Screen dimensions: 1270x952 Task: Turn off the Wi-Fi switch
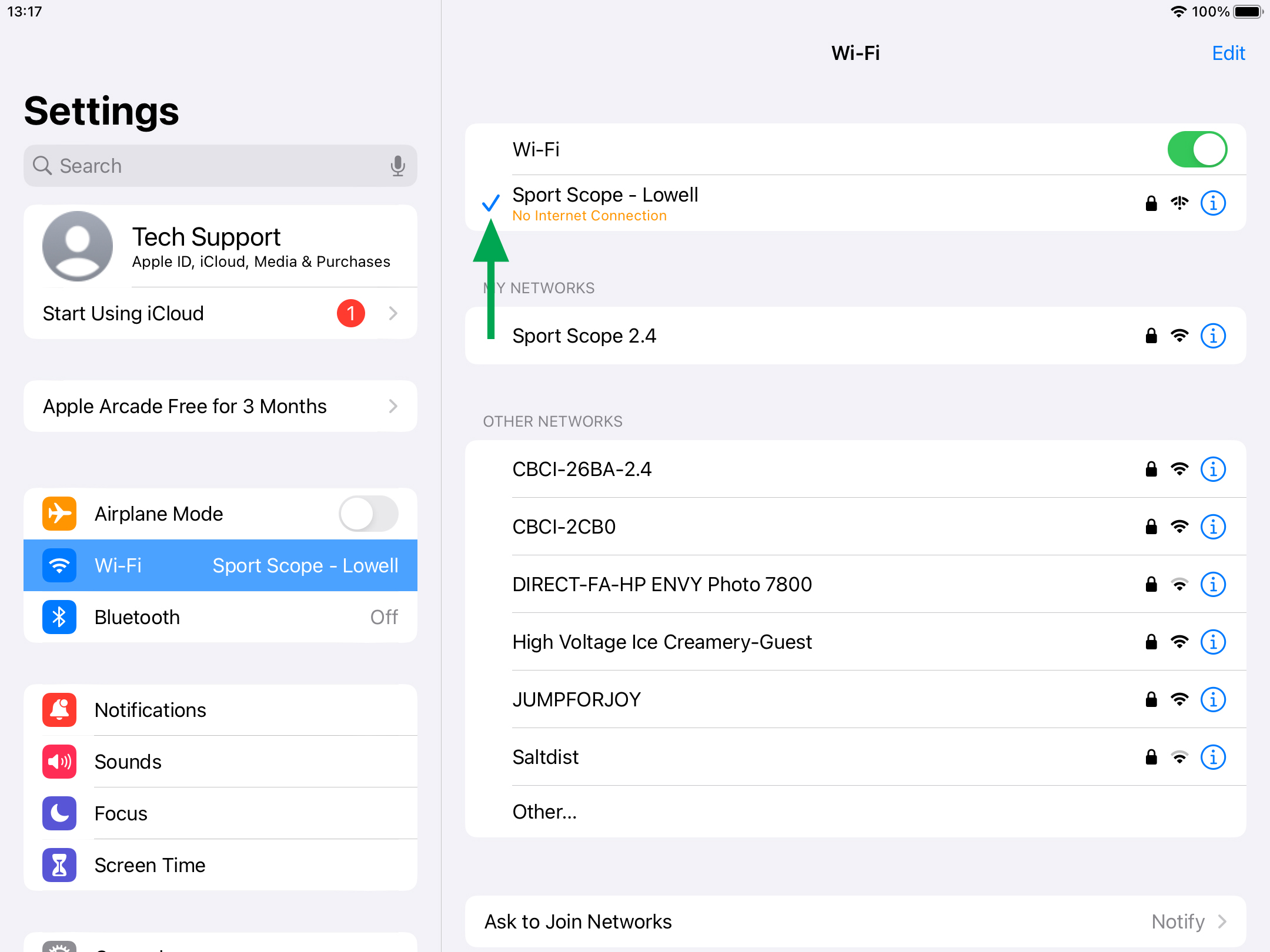pos(1197,149)
